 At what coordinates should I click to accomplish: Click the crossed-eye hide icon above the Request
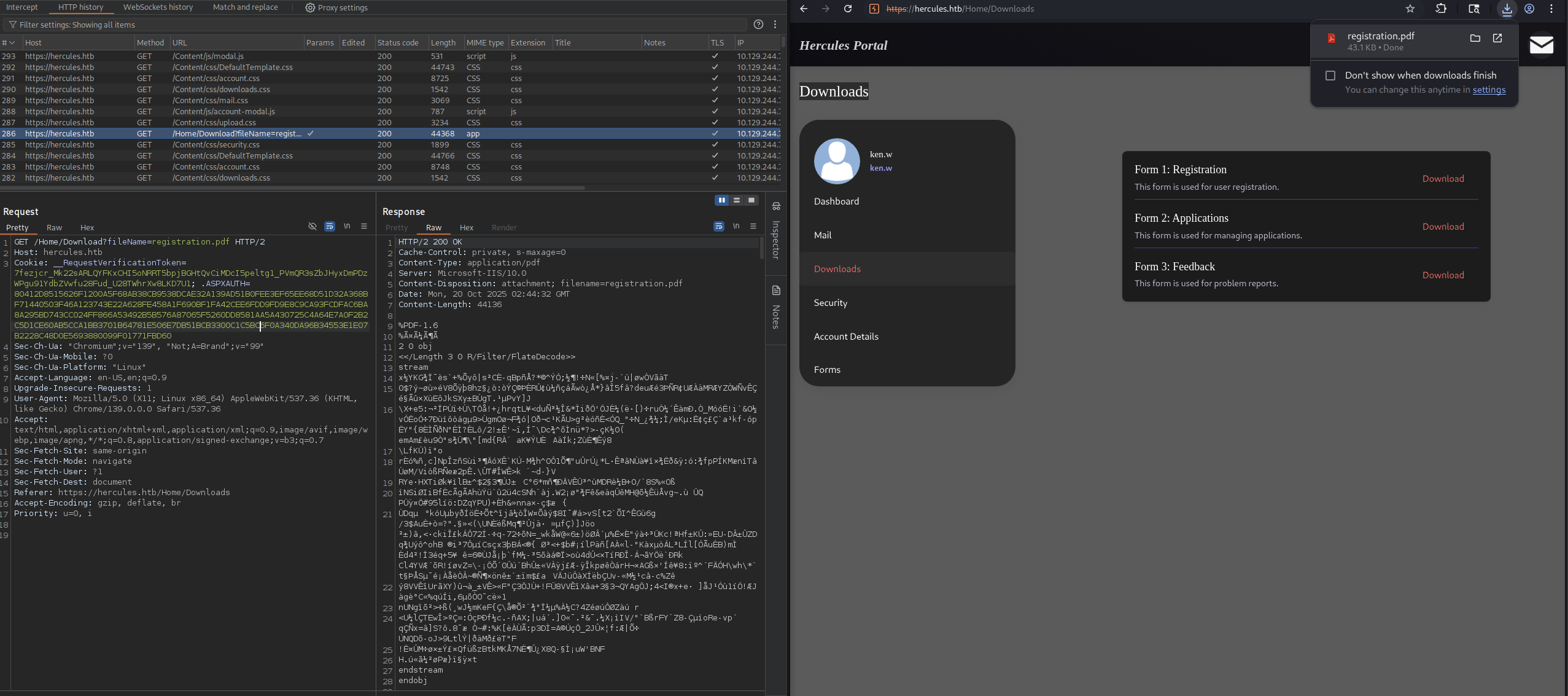pyautogui.click(x=313, y=226)
